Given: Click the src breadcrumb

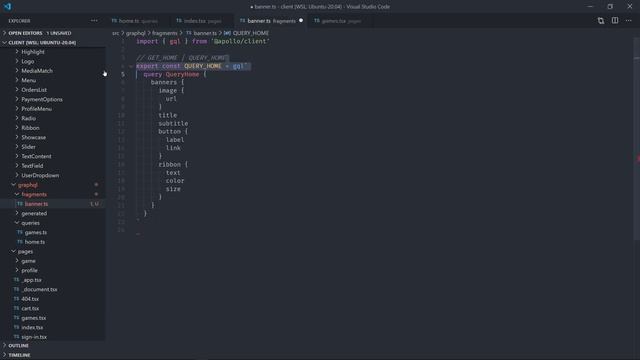Looking at the screenshot, I should click(x=116, y=33).
